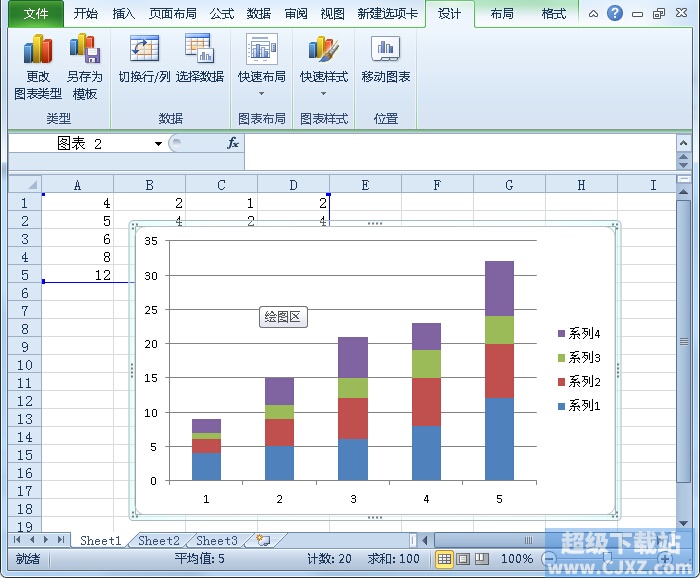Image resolution: width=700 pixels, height=578 pixels.
Task: Switch to the 插入 Insert tab
Action: 123,14
